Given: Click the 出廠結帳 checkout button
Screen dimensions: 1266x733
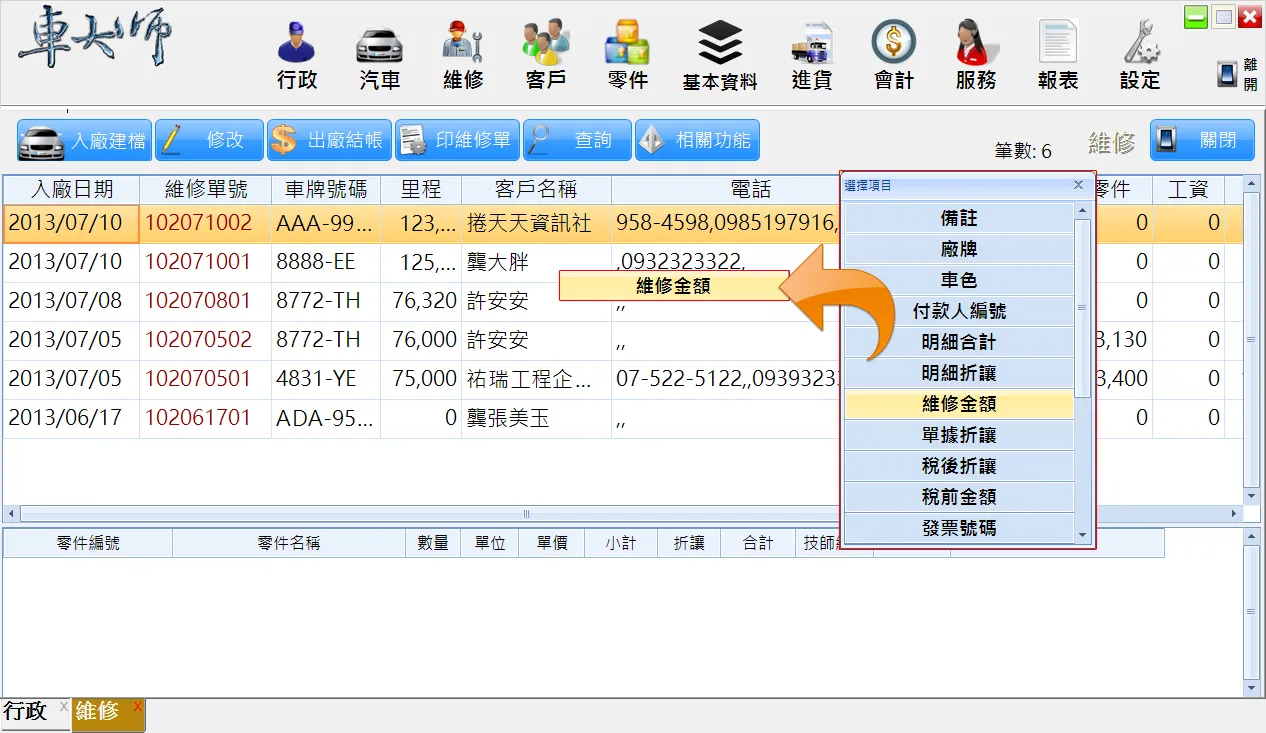Looking at the screenshot, I should coord(328,141).
